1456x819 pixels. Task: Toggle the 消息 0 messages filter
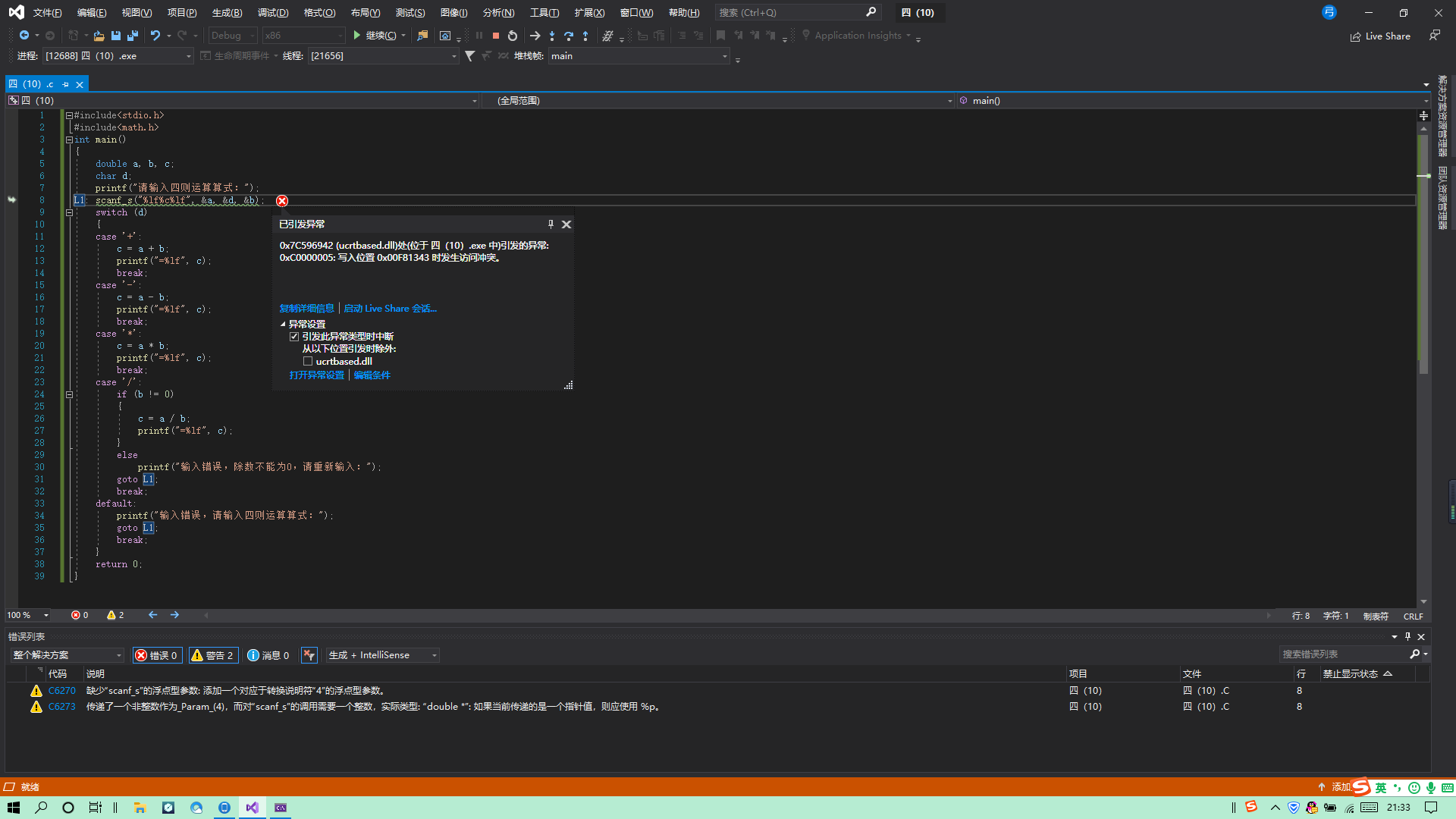pyautogui.click(x=268, y=655)
